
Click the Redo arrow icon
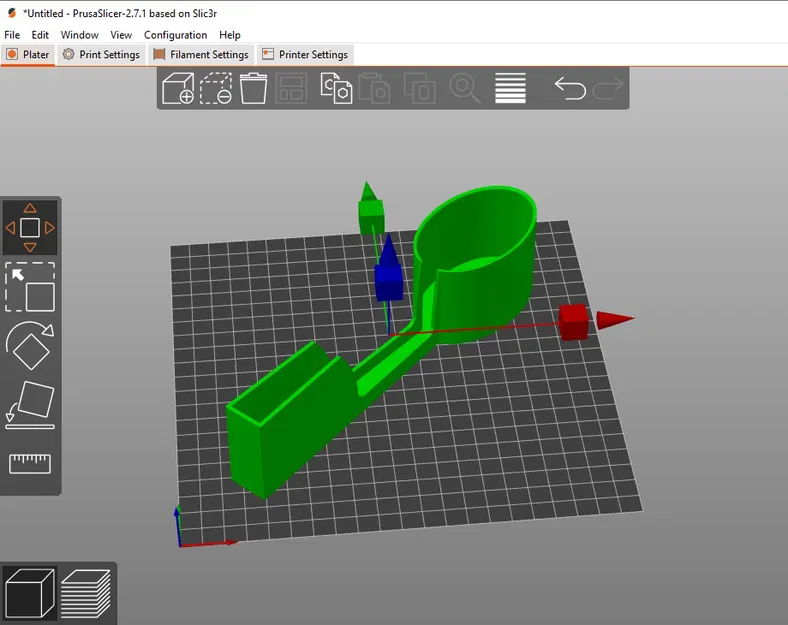[608, 88]
